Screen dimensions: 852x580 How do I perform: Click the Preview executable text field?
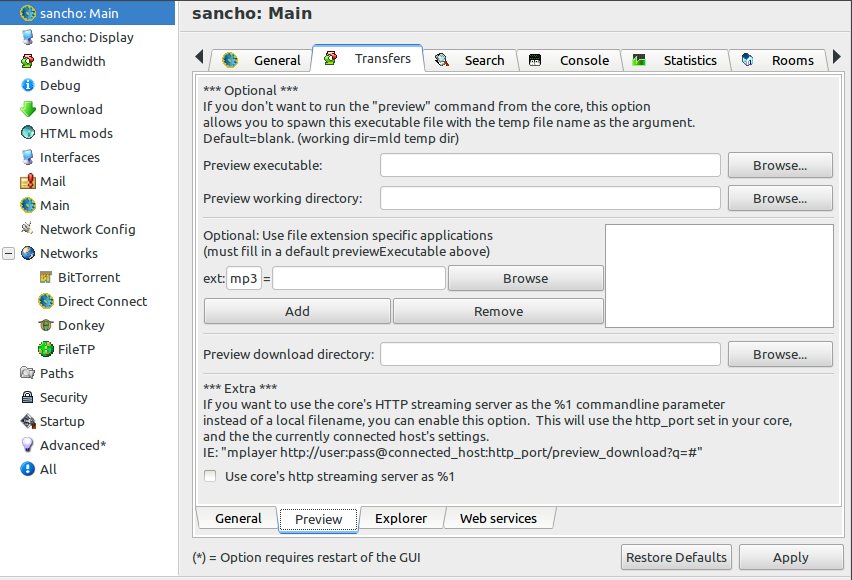550,165
